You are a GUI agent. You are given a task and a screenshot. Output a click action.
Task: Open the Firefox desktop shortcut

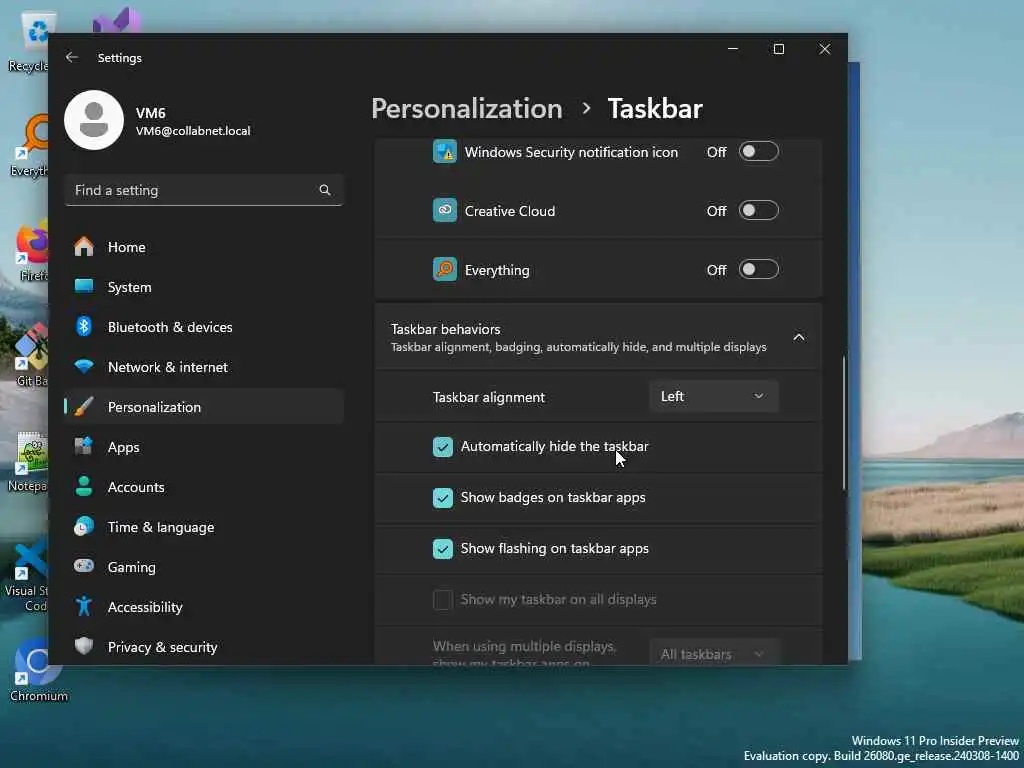[31, 251]
